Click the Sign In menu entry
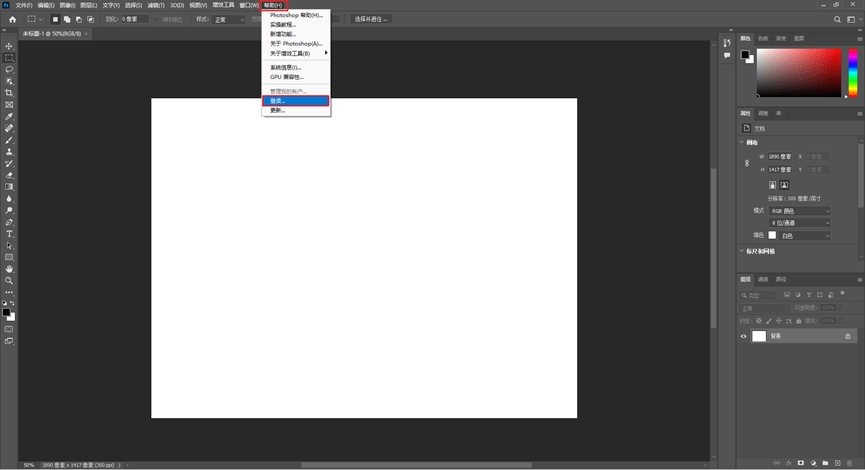The height and width of the screenshot is (470, 865). 296,101
